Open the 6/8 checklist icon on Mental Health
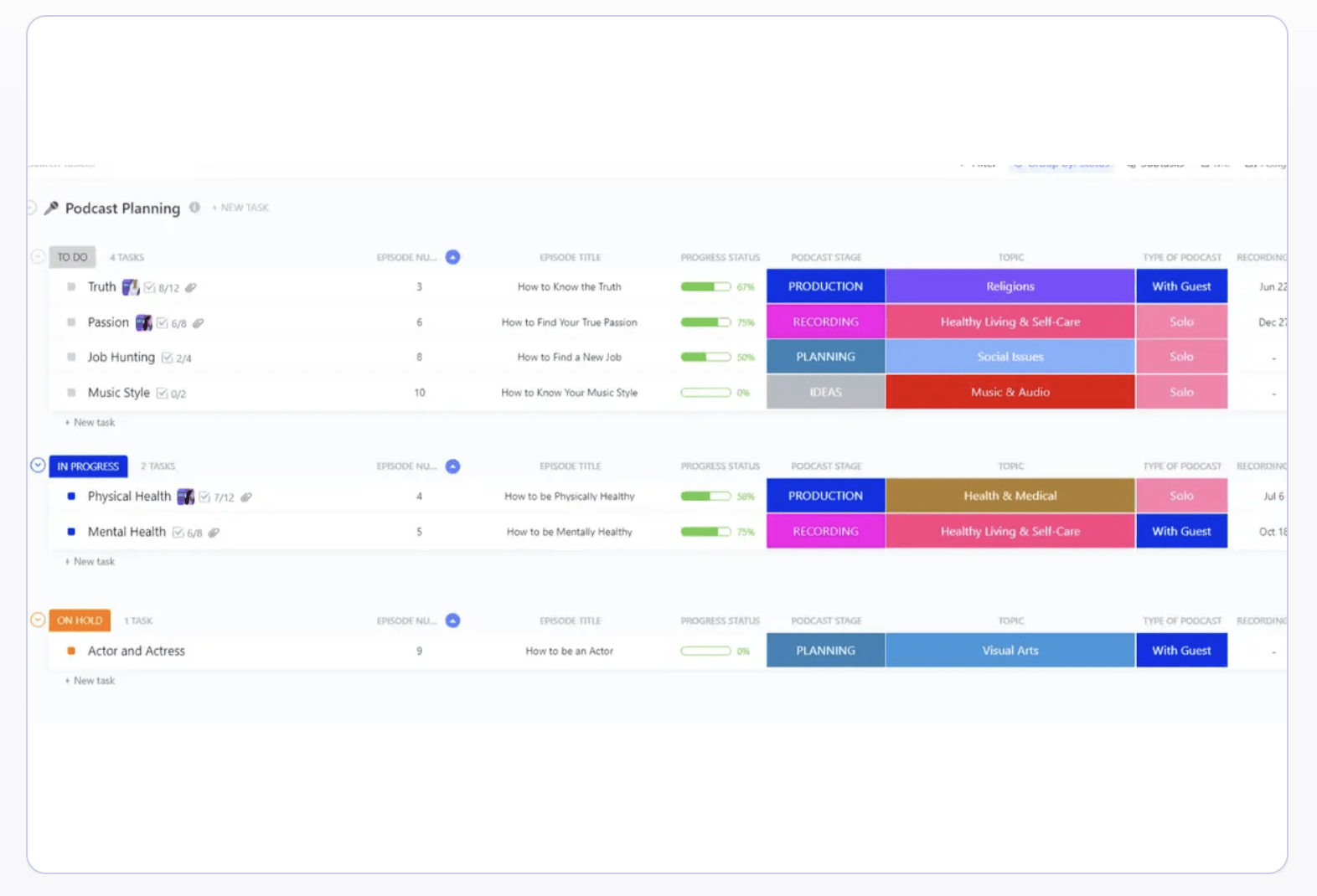The image size is (1317, 896). click(x=178, y=532)
